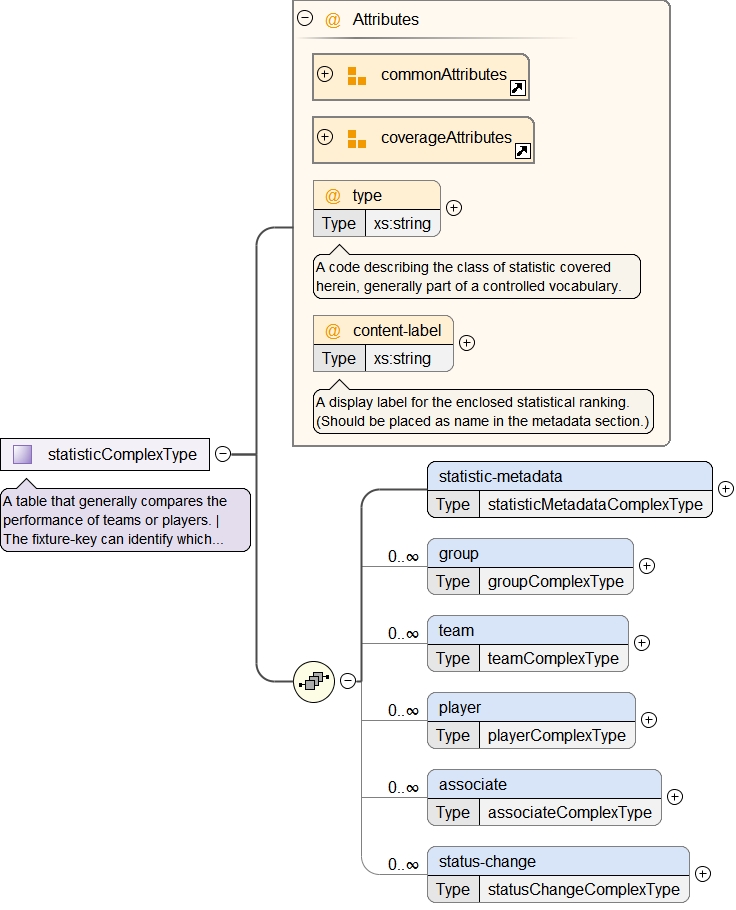Expand the status-change element
Image resolution: width=736 pixels, height=910 pixels.
pyautogui.click(x=702, y=874)
